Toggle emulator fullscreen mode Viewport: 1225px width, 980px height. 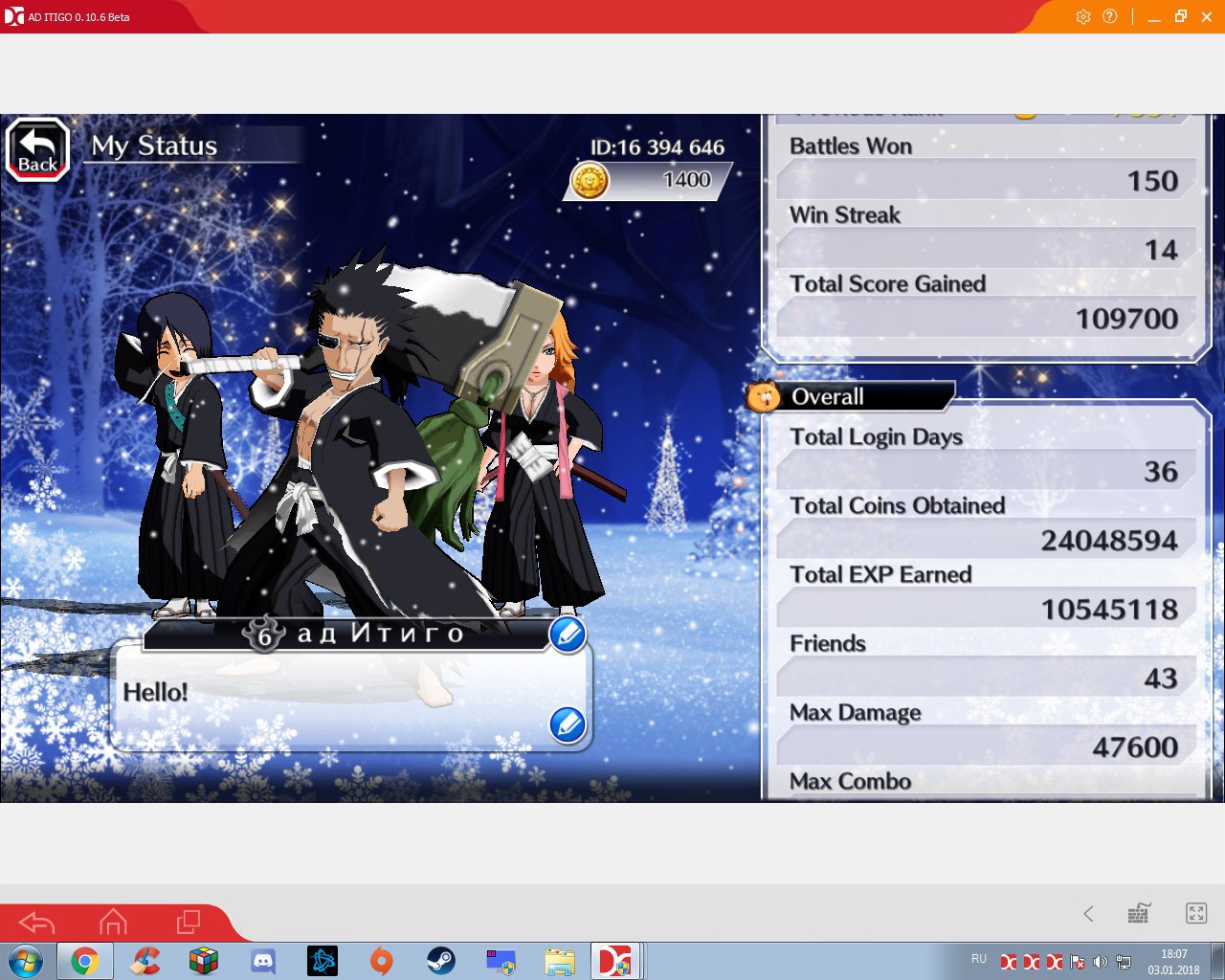[1196, 913]
